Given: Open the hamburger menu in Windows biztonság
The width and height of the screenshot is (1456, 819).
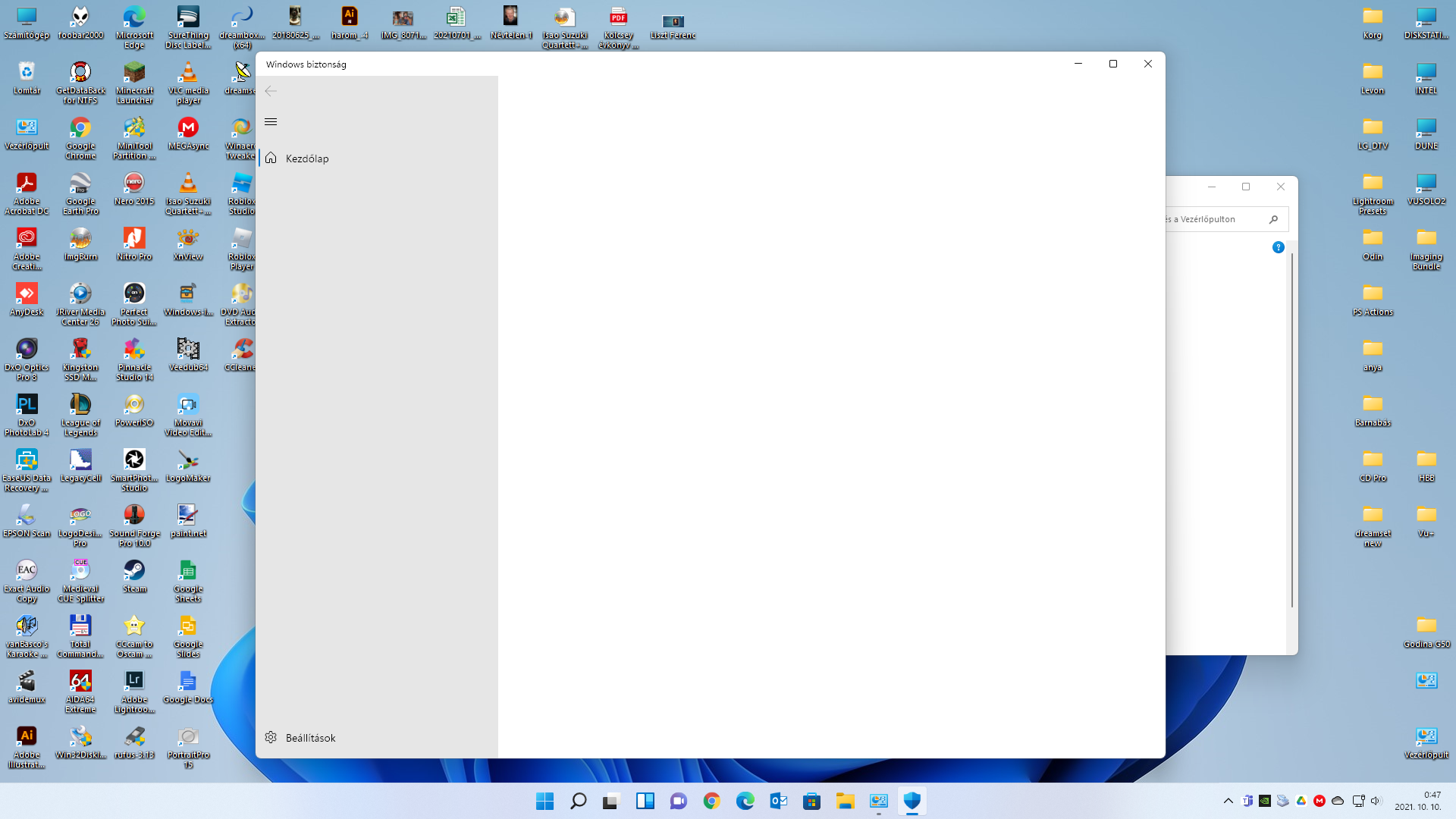Looking at the screenshot, I should point(271,121).
